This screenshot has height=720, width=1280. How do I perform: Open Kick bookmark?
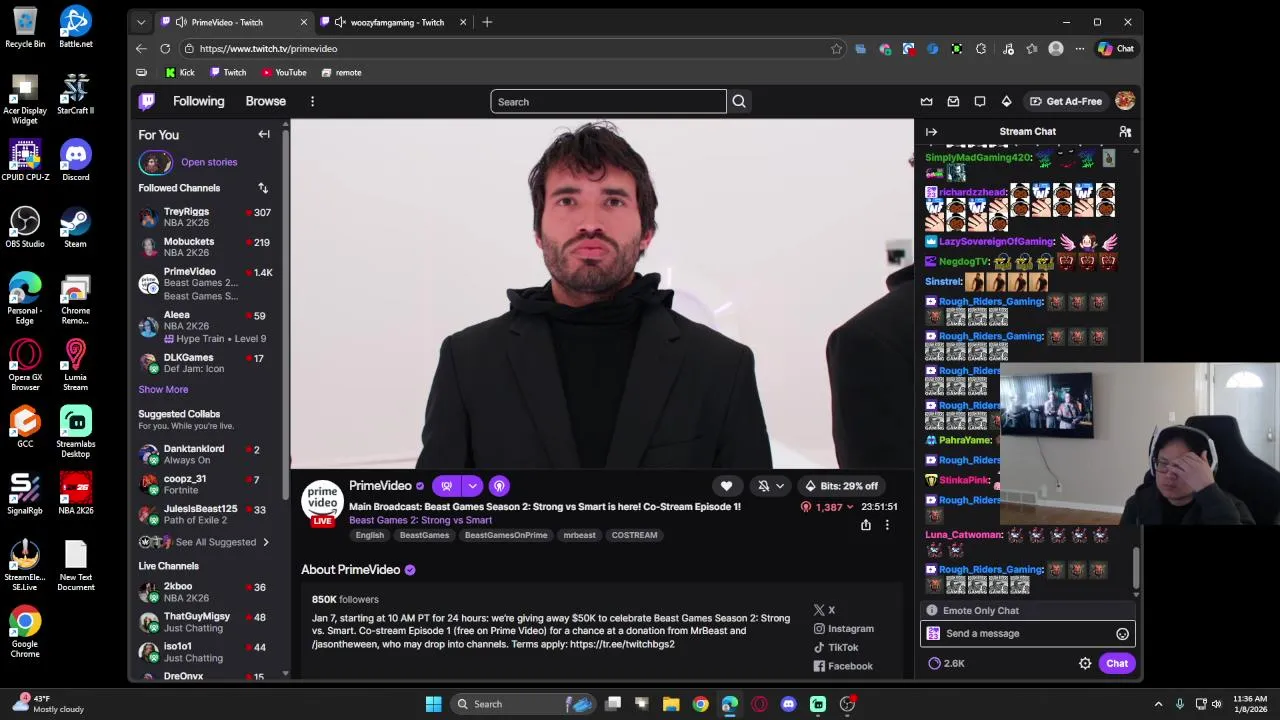[180, 72]
